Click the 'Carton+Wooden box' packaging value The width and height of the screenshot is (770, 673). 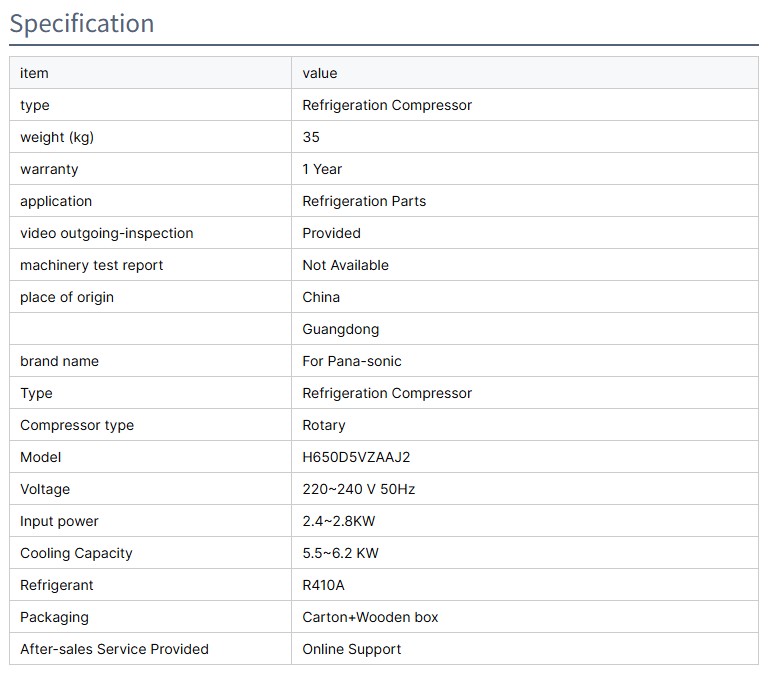tap(370, 617)
